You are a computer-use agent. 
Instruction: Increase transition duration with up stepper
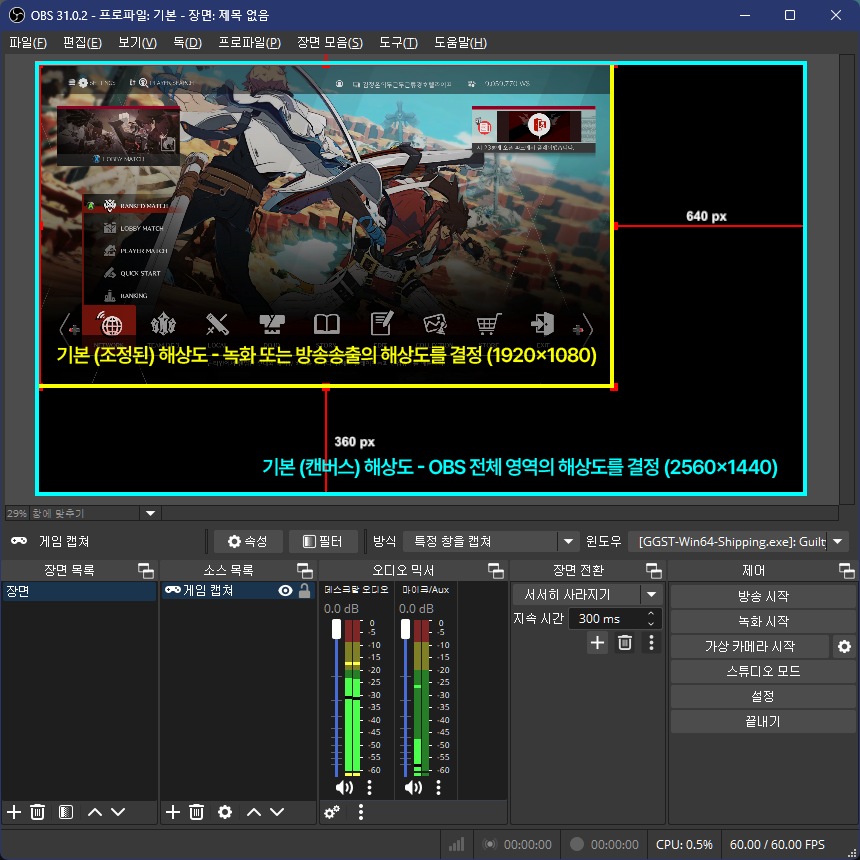pos(650,613)
